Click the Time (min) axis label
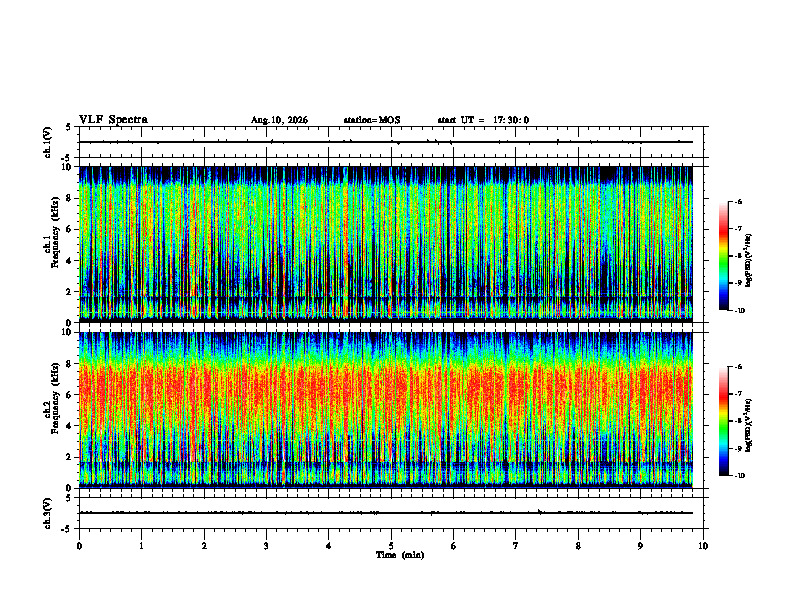The width and height of the screenshot is (792, 612). click(x=400, y=555)
